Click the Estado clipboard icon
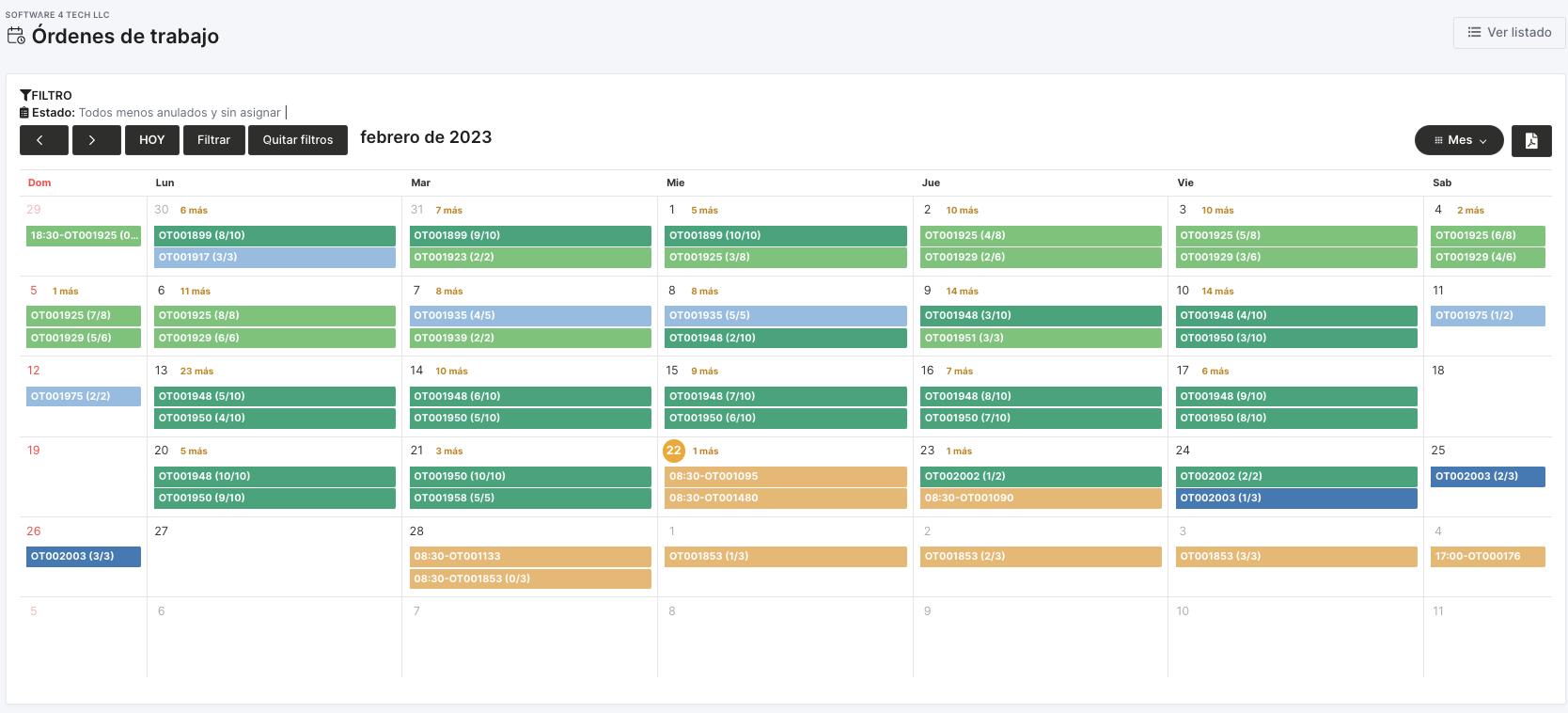 point(24,113)
